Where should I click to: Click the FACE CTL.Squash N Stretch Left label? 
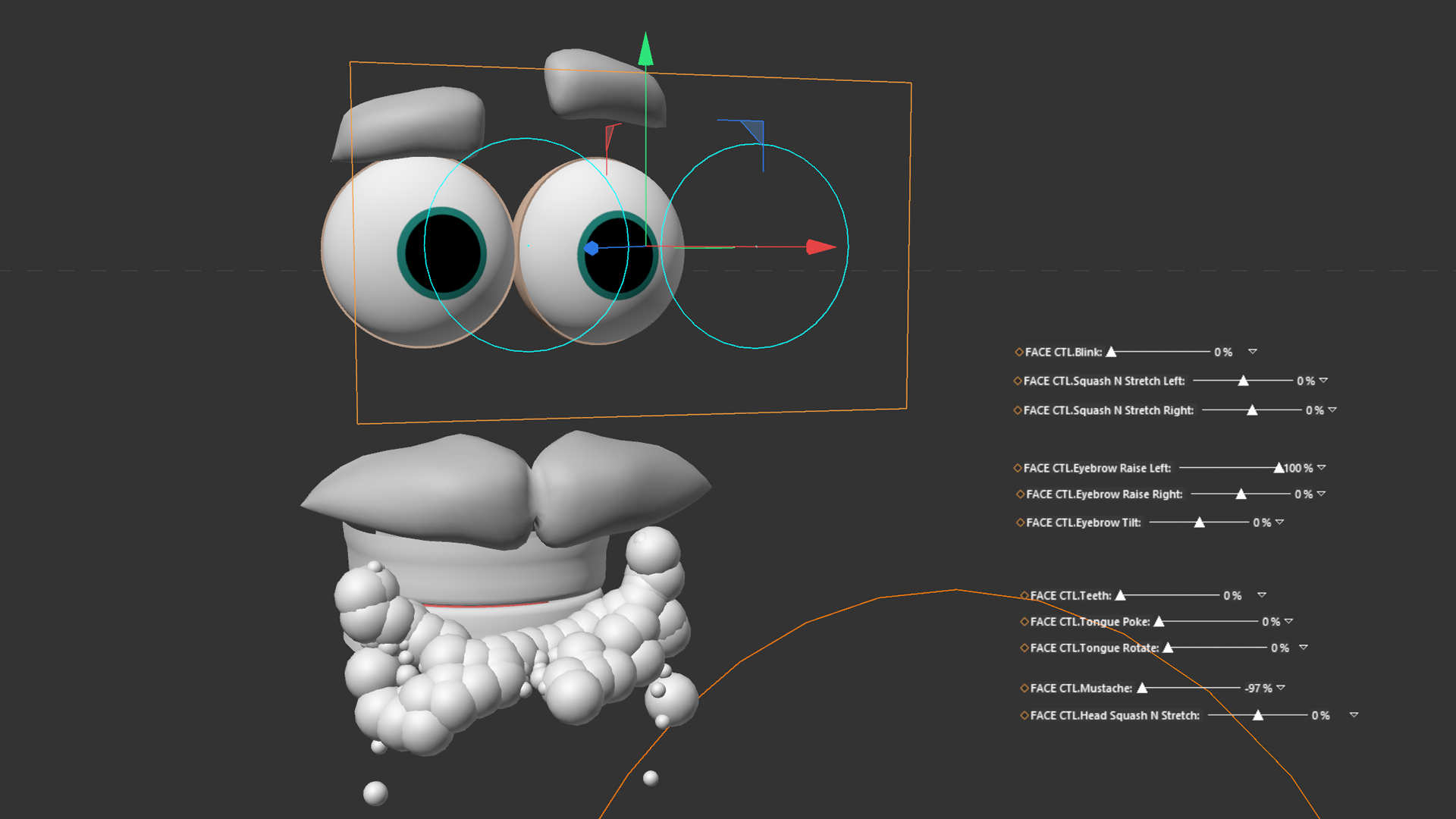click(x=1103, y=381)
